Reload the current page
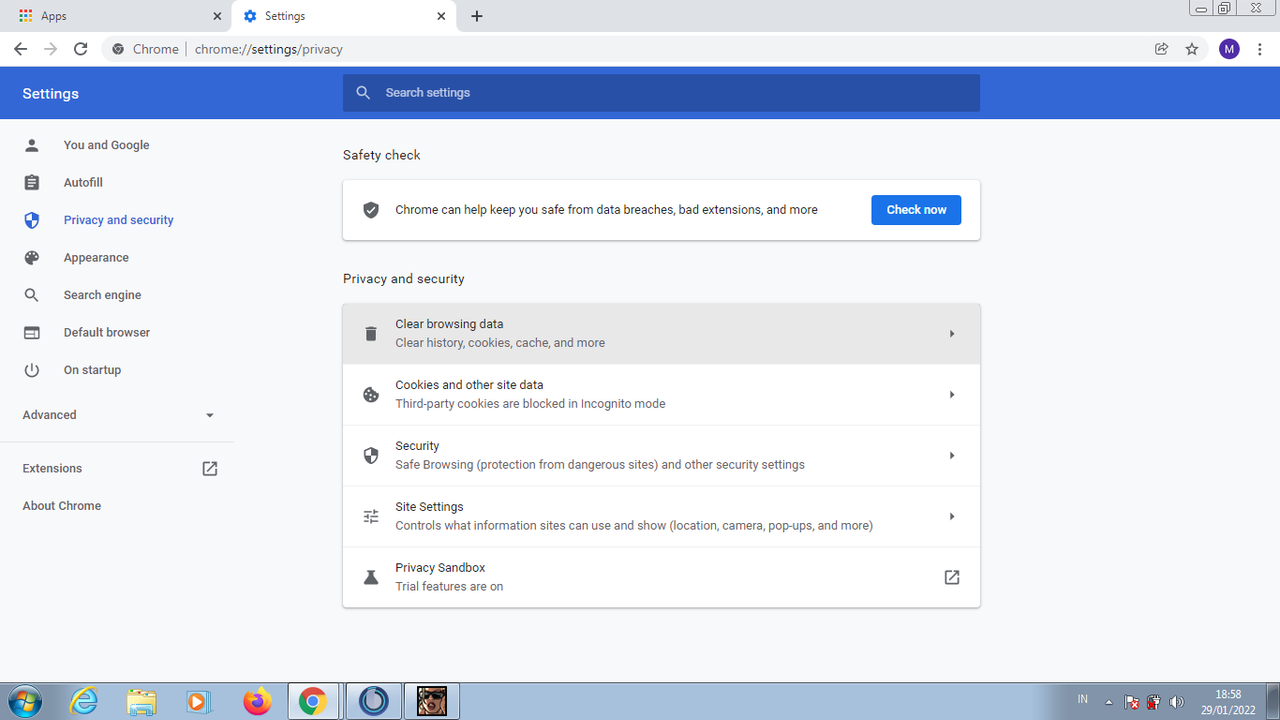Image resolution: width=1280 pixels, height=720 pixels. (81, 49)
